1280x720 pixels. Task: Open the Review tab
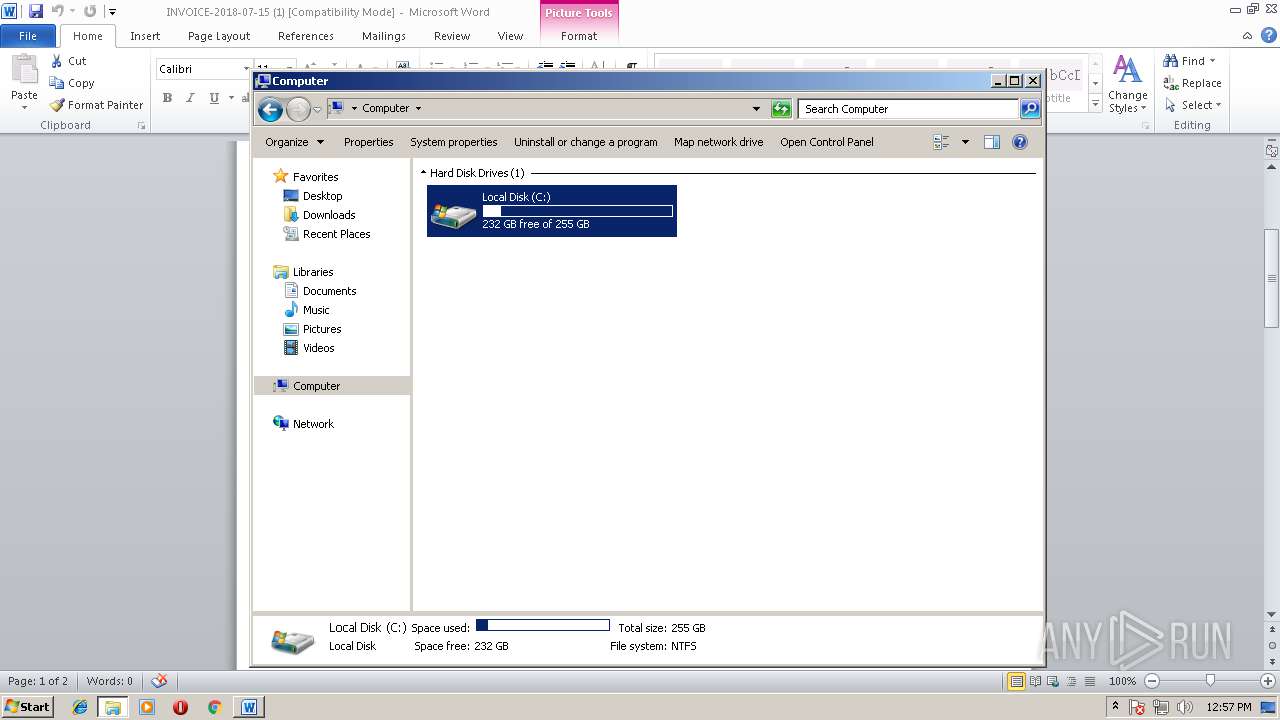point(452,36)
